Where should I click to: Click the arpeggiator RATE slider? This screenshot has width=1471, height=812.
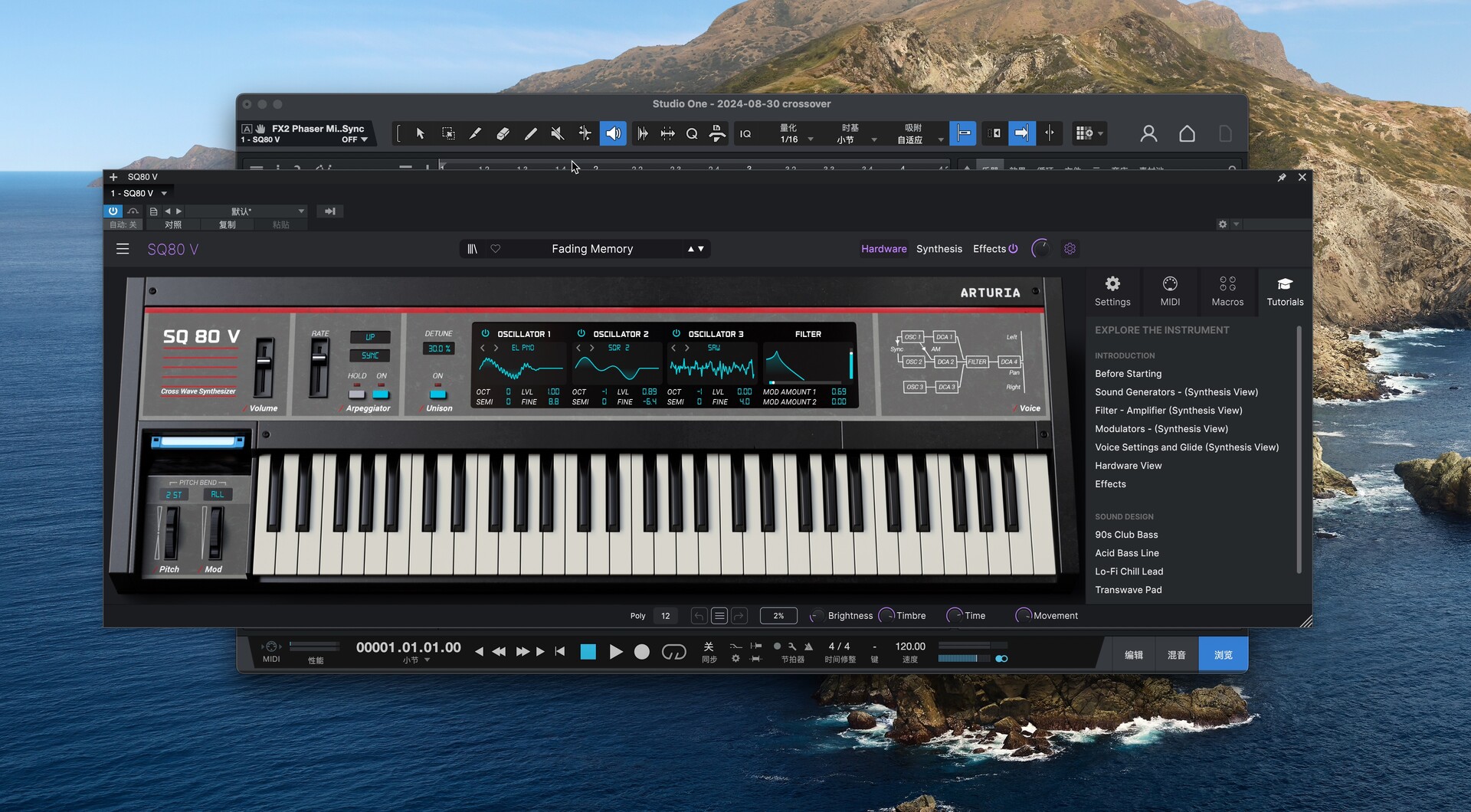point(319,367)
